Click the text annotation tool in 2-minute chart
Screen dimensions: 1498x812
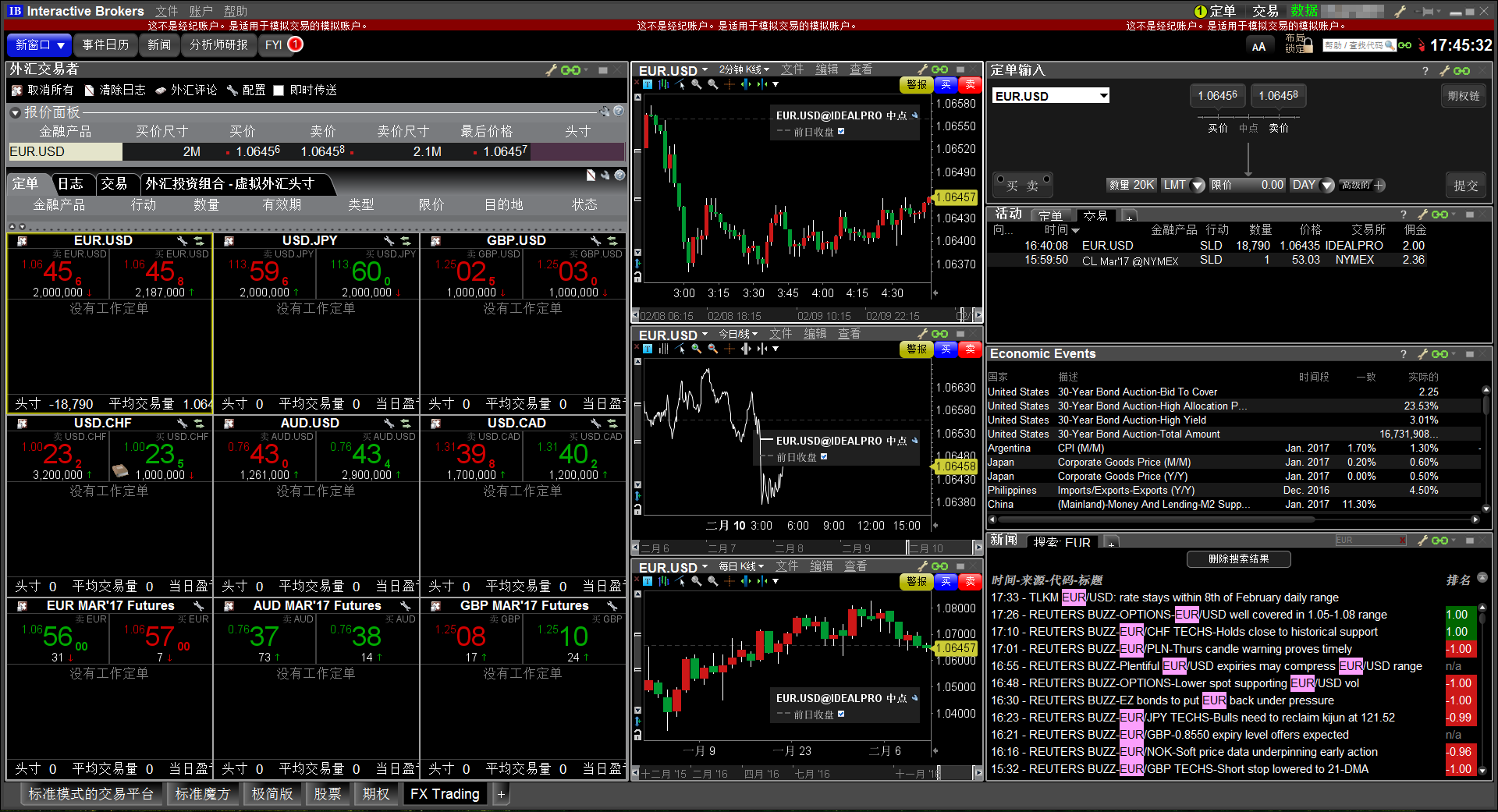[648, 84]
